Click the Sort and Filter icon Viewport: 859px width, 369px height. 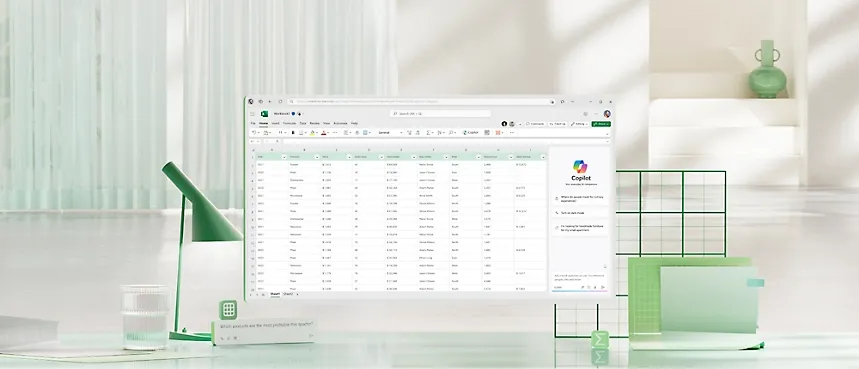click(440, 132)
